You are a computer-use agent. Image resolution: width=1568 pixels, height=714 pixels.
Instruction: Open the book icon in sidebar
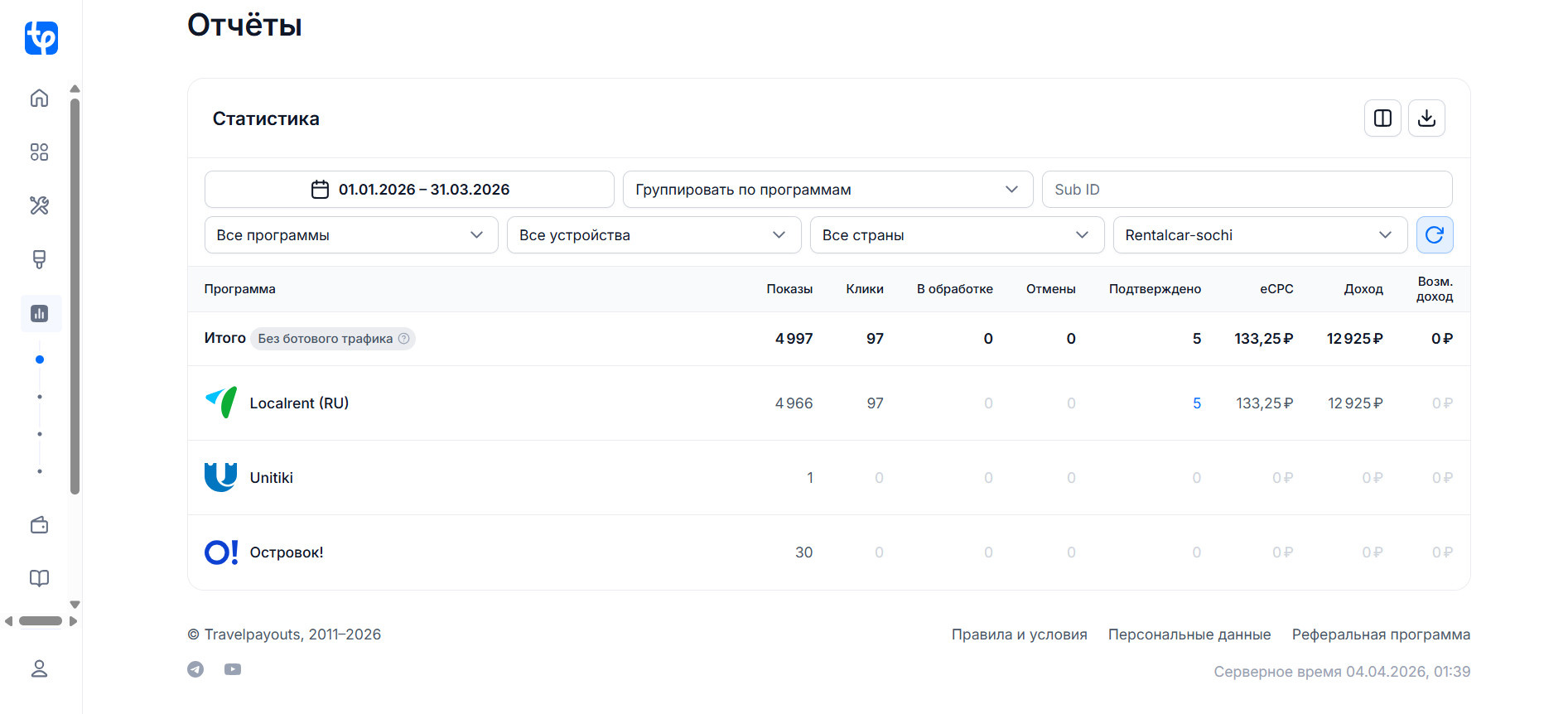pyautogui.click(x=39, y=578)
